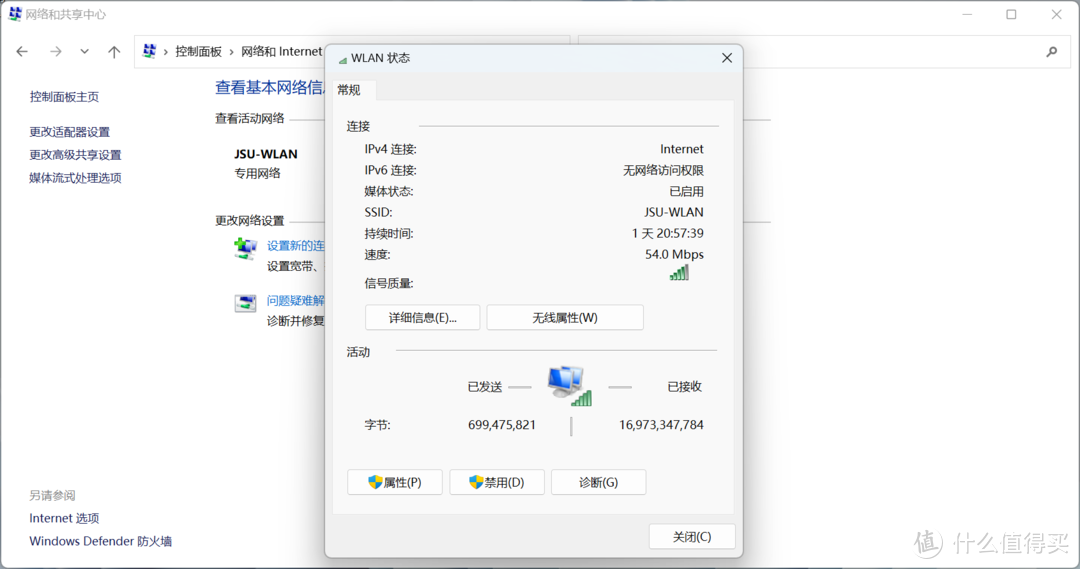1080x569 pixels.
Task: Click the 已启用 media state value
Action: tap(687, 192)
